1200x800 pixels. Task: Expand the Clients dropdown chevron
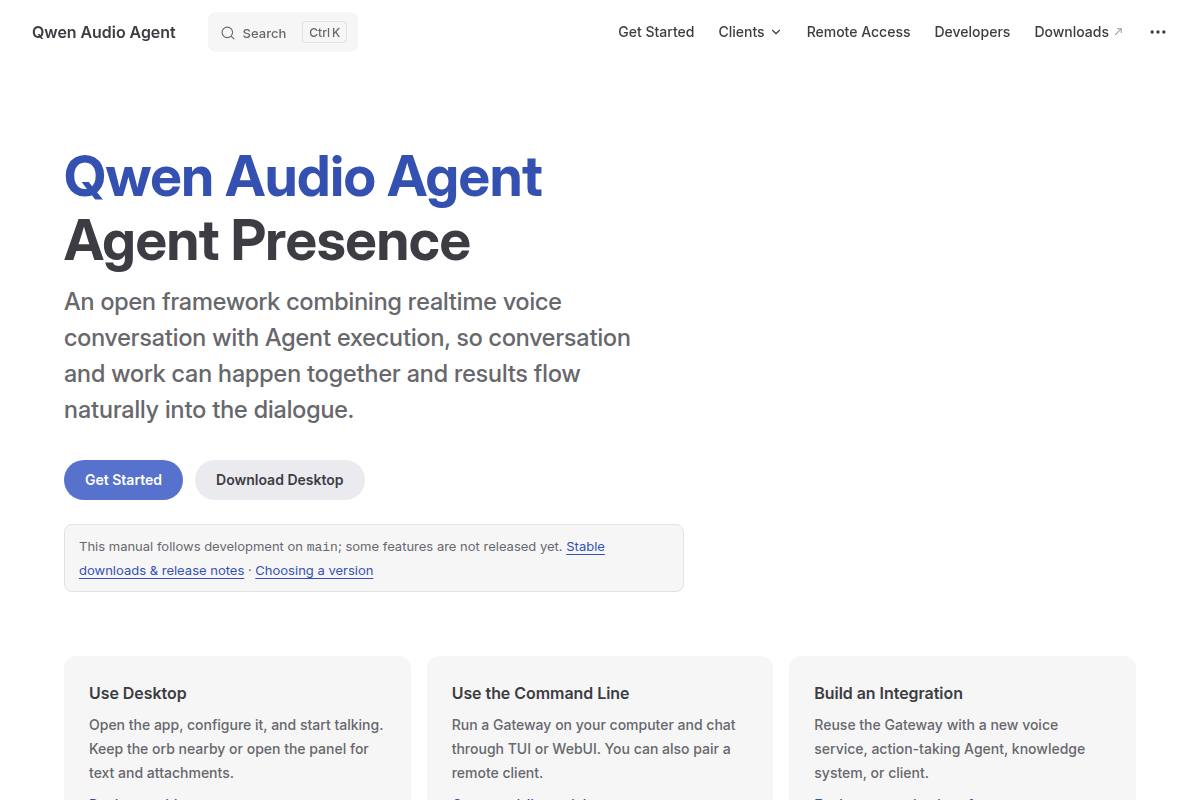(776, 32)
